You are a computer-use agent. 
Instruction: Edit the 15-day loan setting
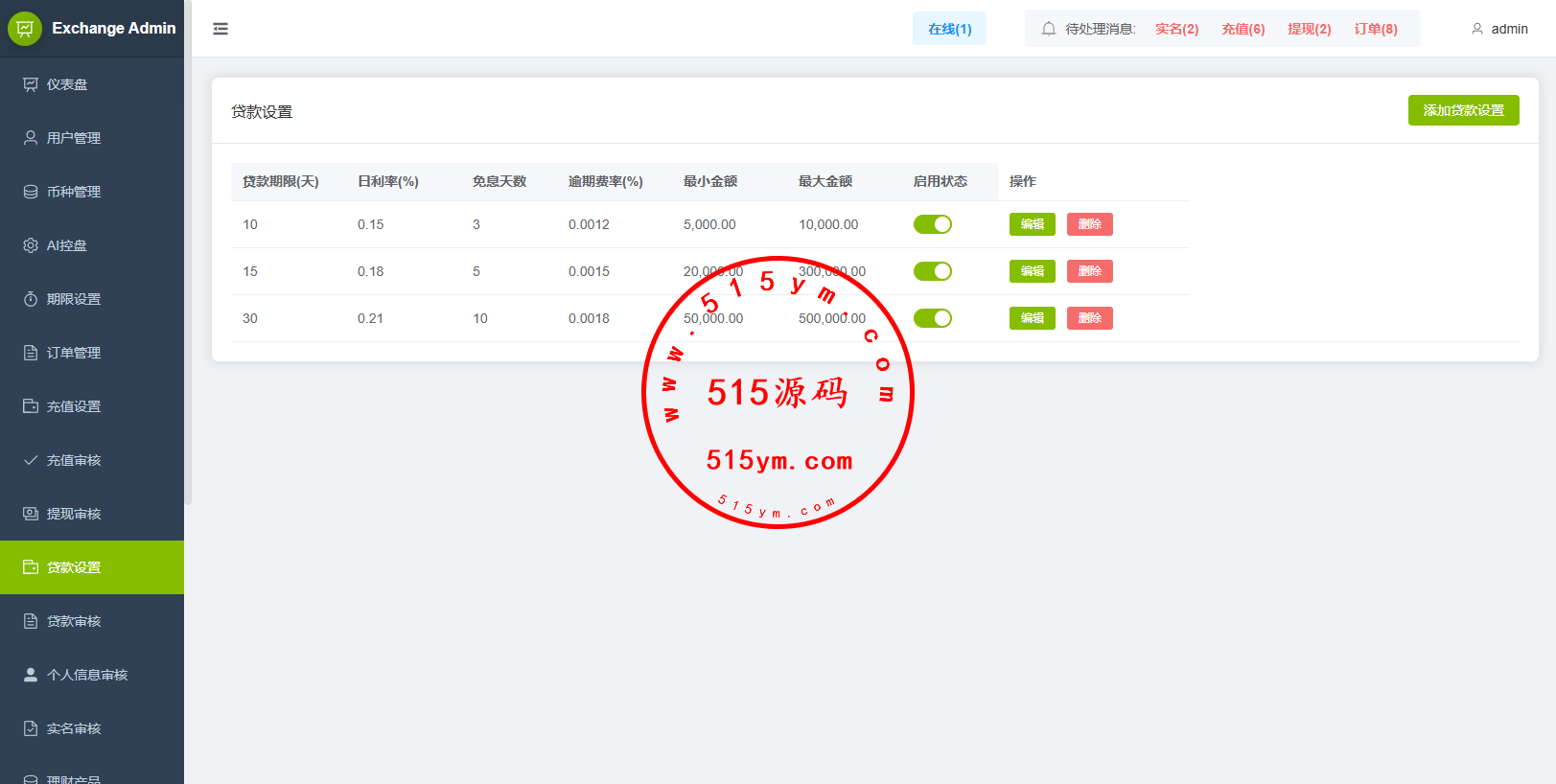(x=1033, y=271)
